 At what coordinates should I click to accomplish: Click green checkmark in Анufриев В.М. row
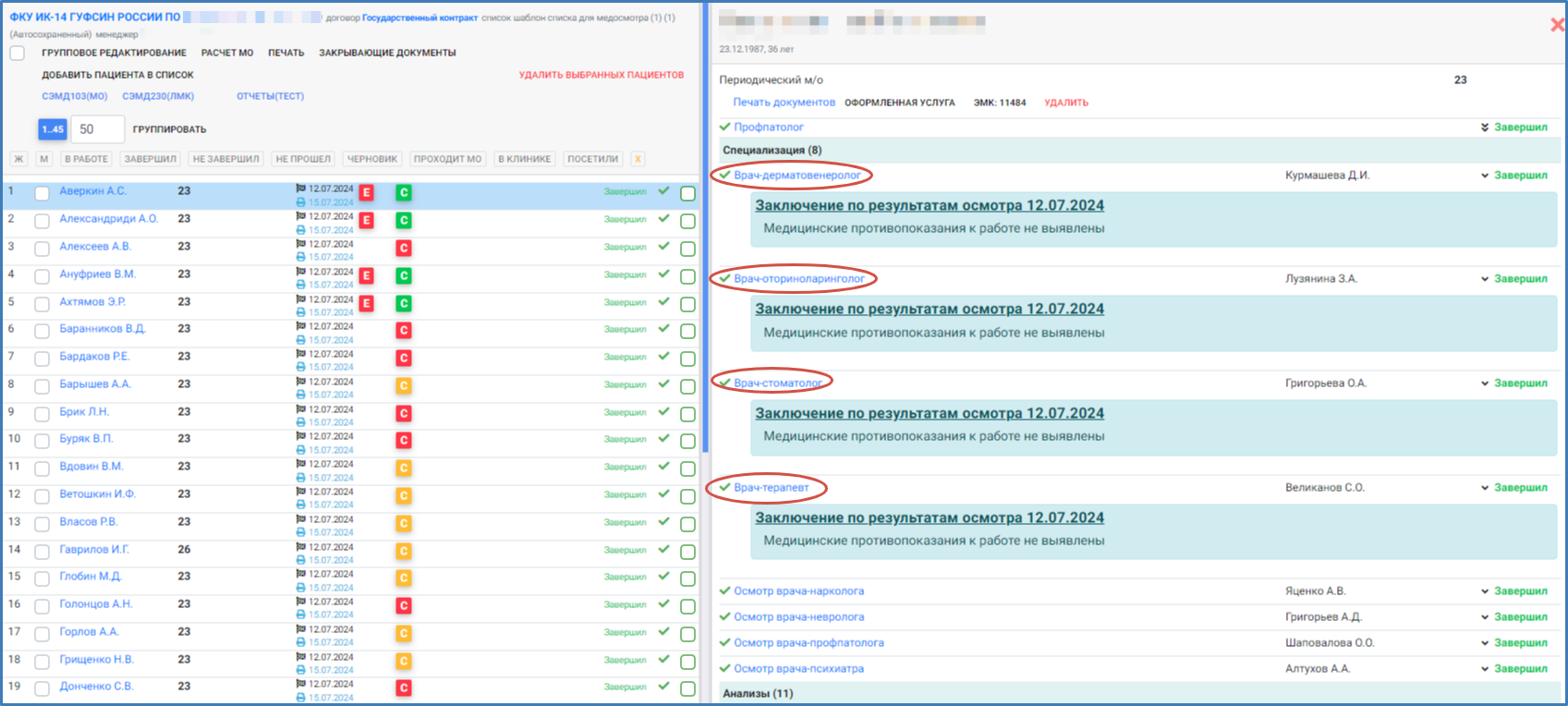coord(663,274)
